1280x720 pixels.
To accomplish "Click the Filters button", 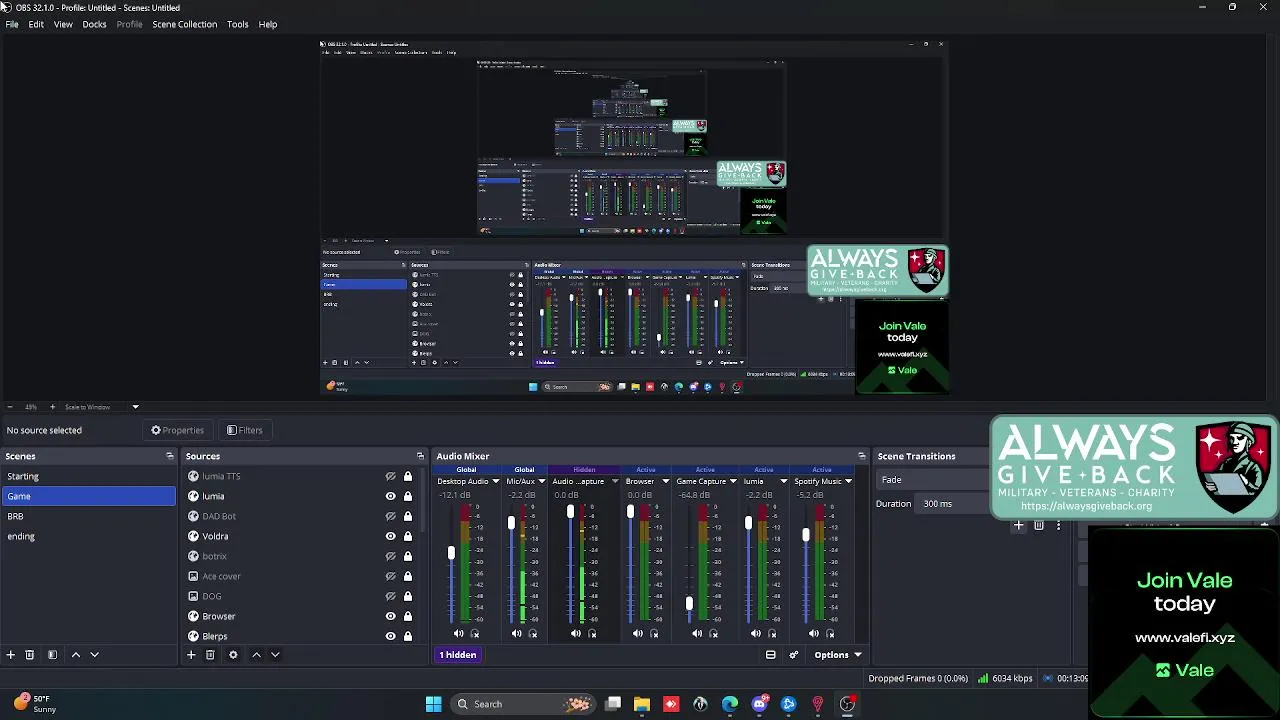I will (x=244, y=430).
